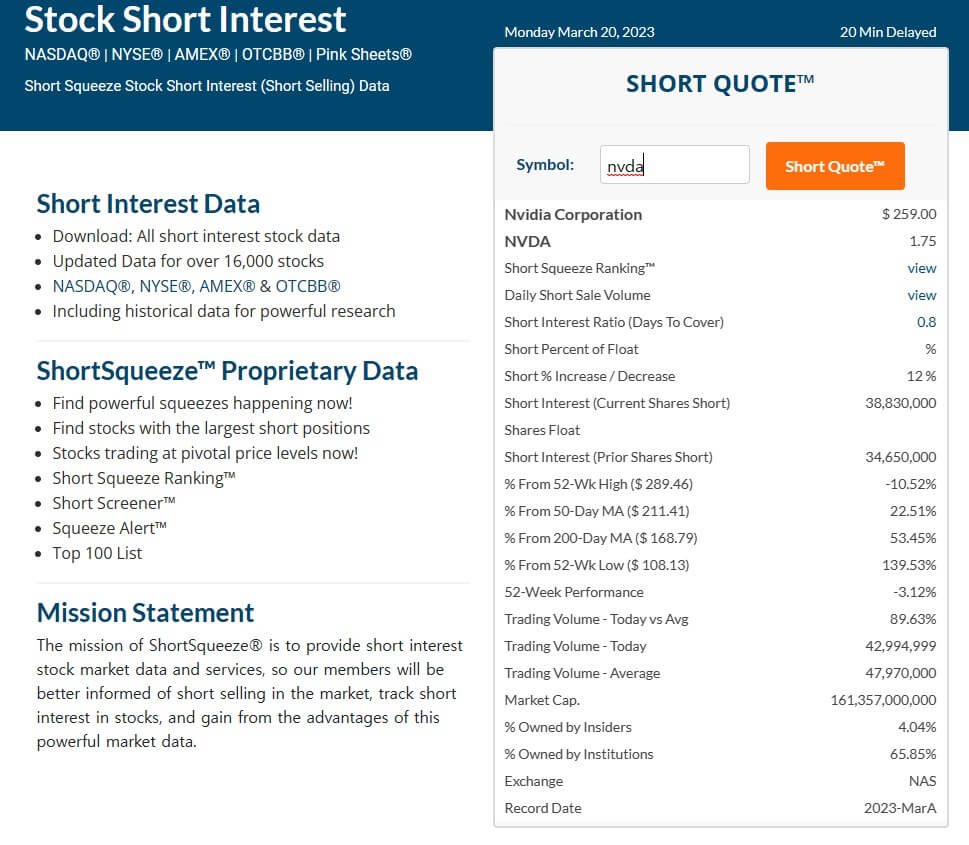
Task: Click 'Updated Data for over 16,000 stocks'
Action: pyautogui.click(x=188, y=261)
